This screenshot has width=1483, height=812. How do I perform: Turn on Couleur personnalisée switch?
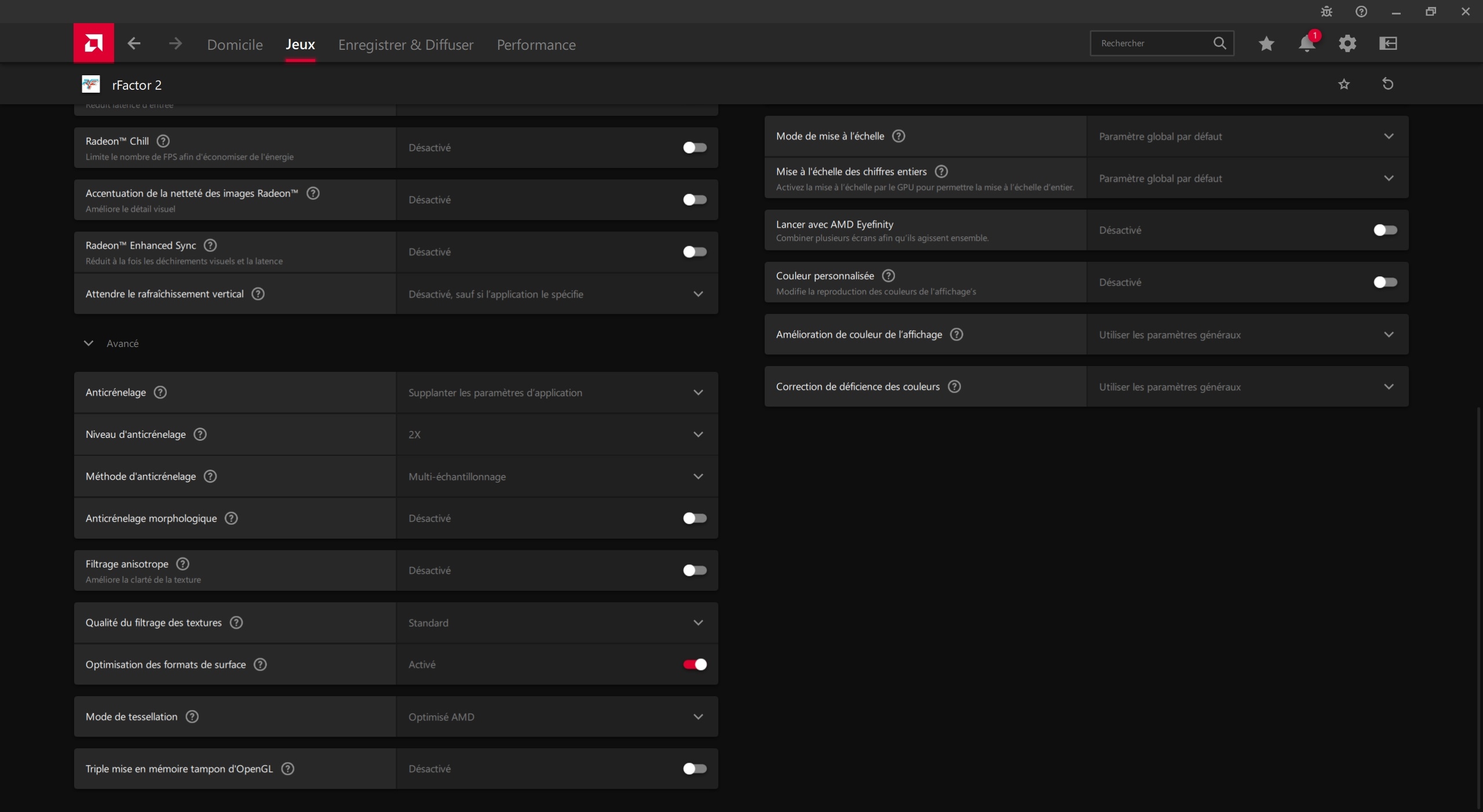(x=1385, y=282)
